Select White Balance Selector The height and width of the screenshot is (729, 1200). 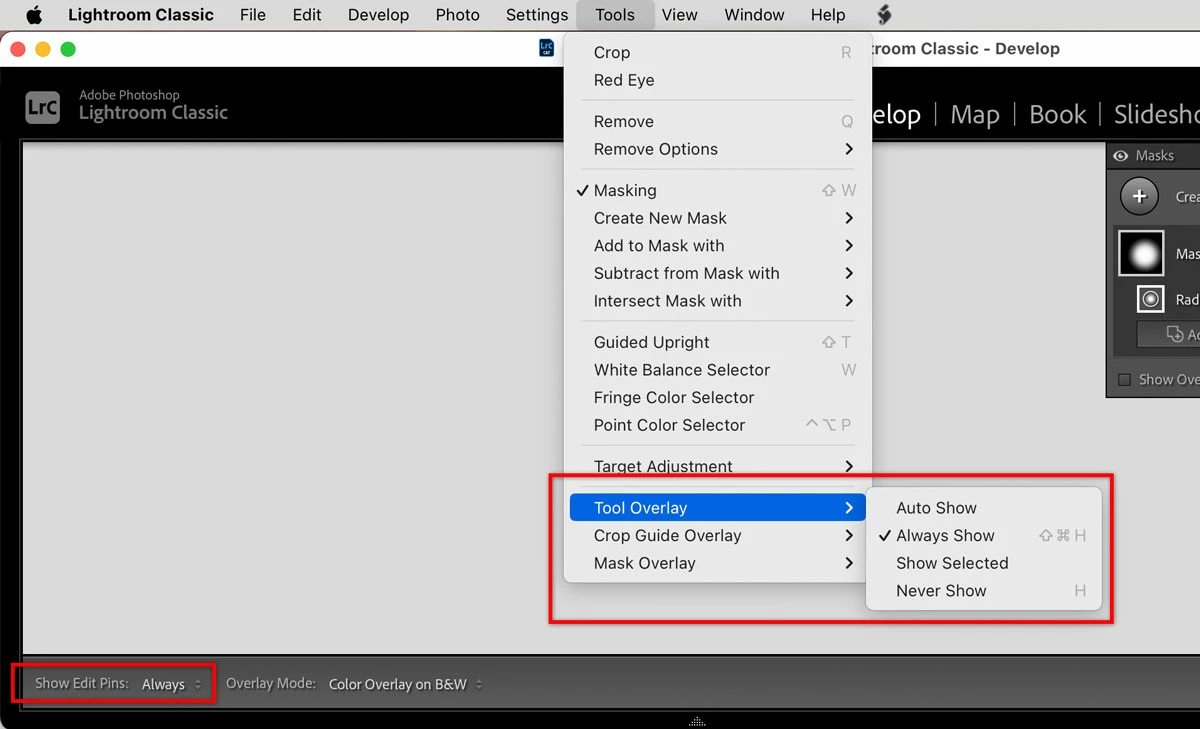(x=718, y=370)
